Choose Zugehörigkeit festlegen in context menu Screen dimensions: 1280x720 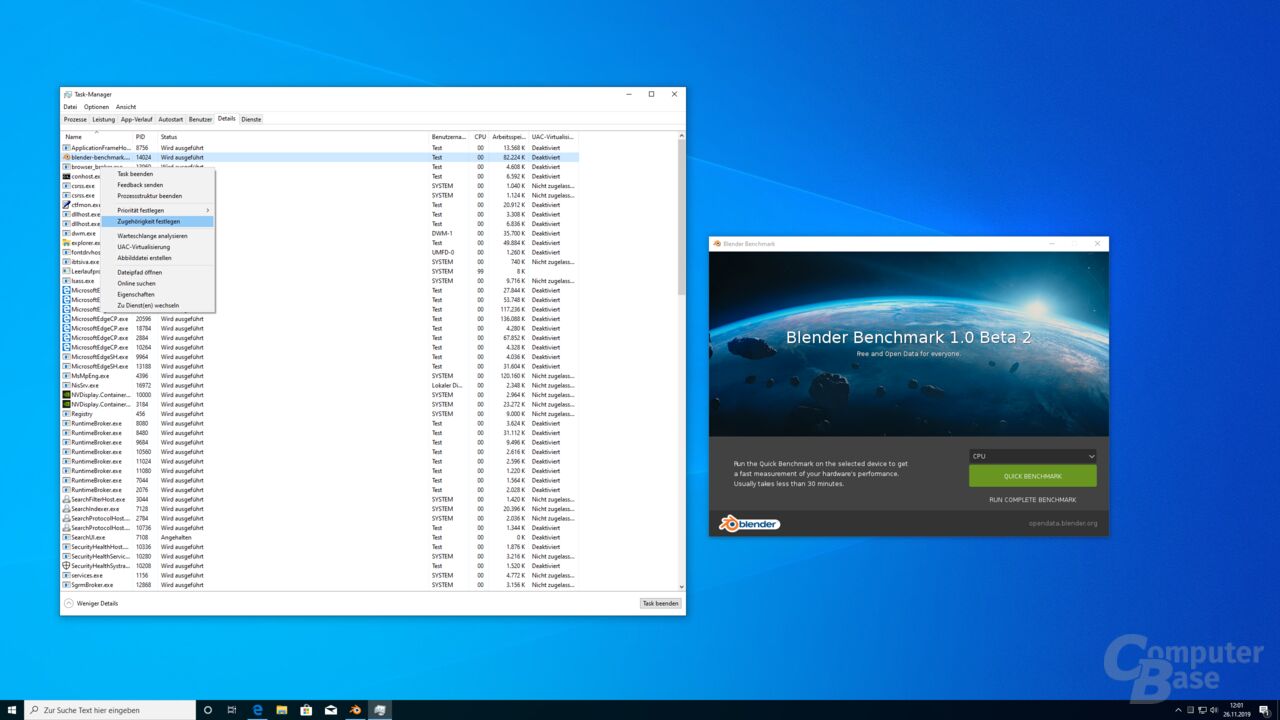coord(157,221)
